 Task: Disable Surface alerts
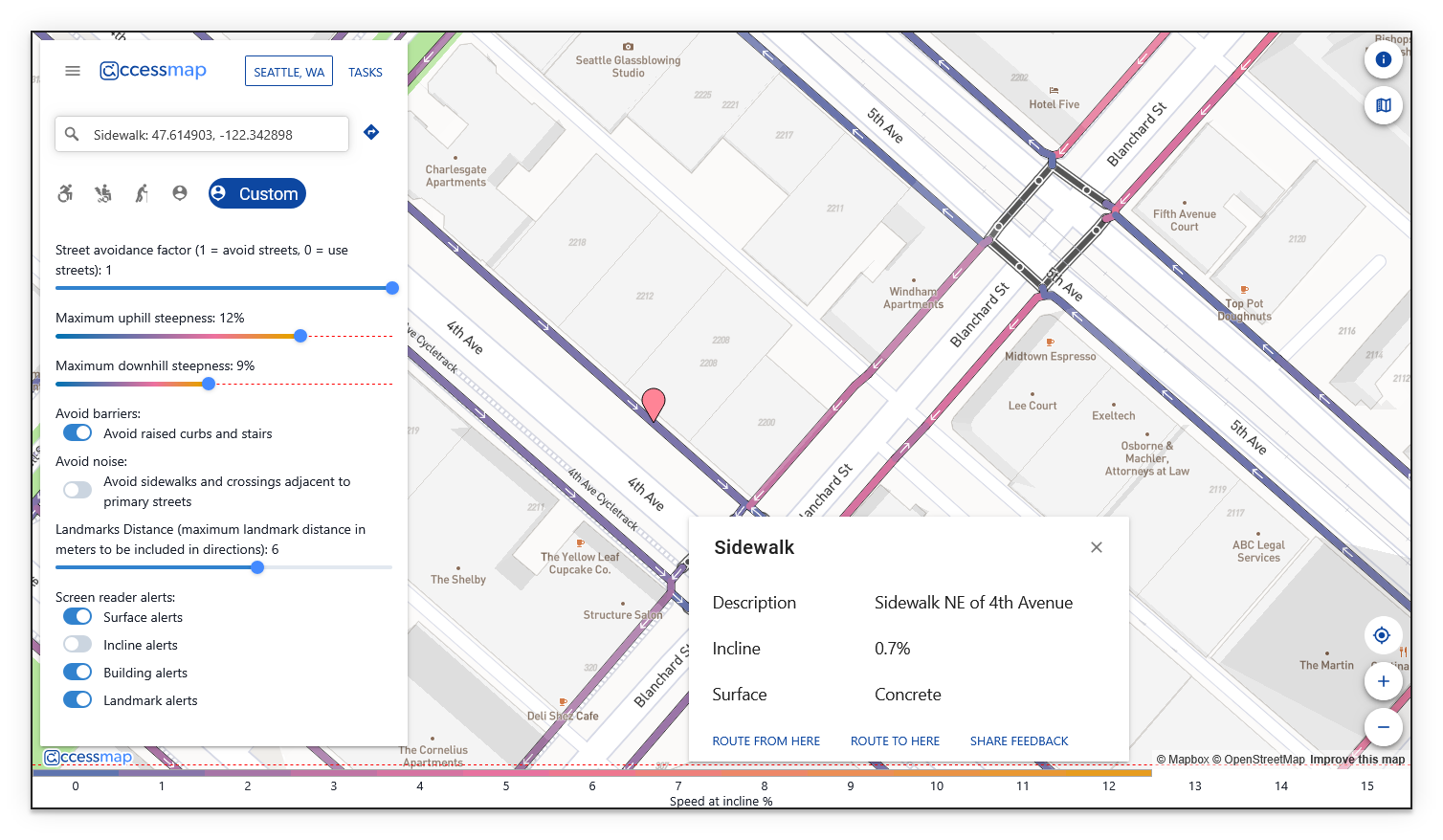(78, 617)
